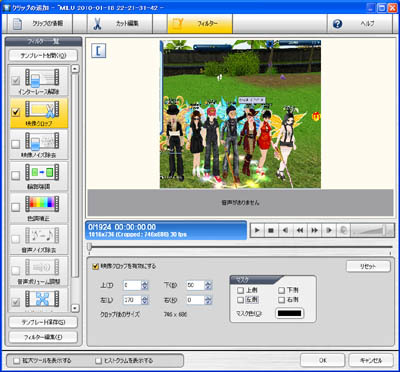Check the 左側 mask checkbox
The height and width of the screenshot is (372, 400).
pyautogui.click(x=240, y=300)
